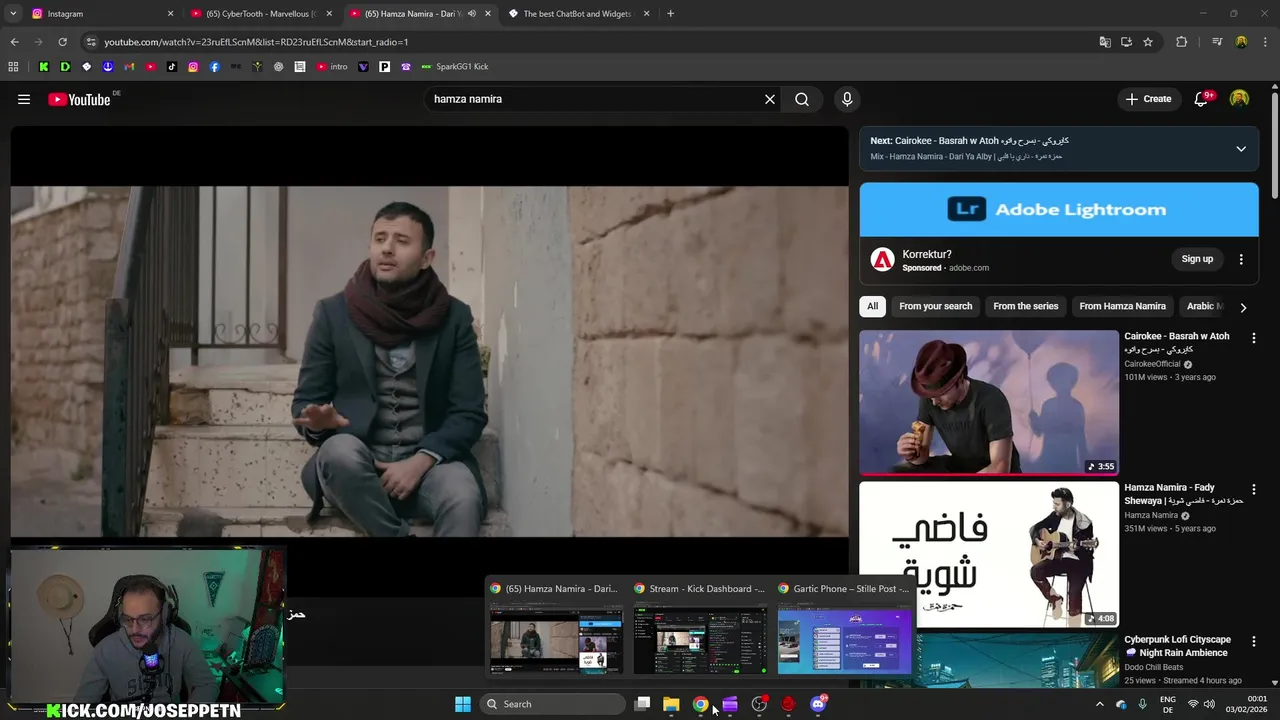Screen dimensions: 1280x720
Task: Show hidden system tray icons chevron
Action: (x=1100, y=704)
